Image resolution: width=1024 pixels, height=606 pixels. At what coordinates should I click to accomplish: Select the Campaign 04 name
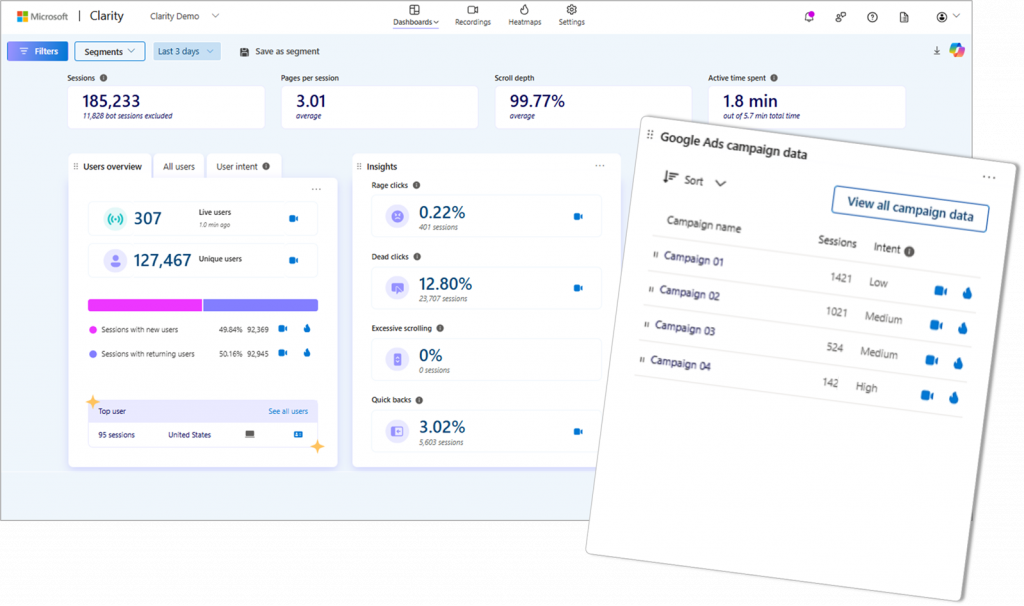tap(680, 362)
